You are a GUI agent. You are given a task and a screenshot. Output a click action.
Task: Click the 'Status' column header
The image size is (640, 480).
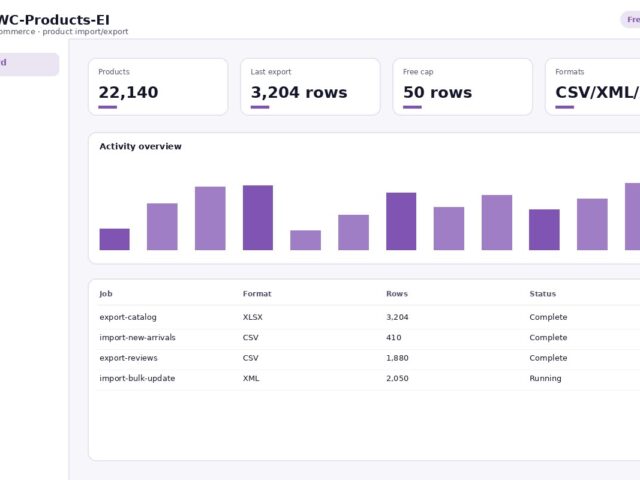pyautogui.click(x=543, y=294)
